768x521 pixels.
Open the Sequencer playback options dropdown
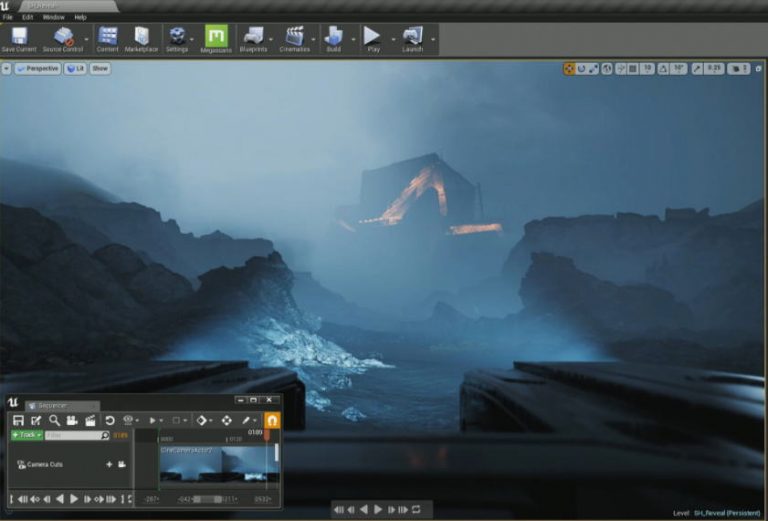[155, 420]
